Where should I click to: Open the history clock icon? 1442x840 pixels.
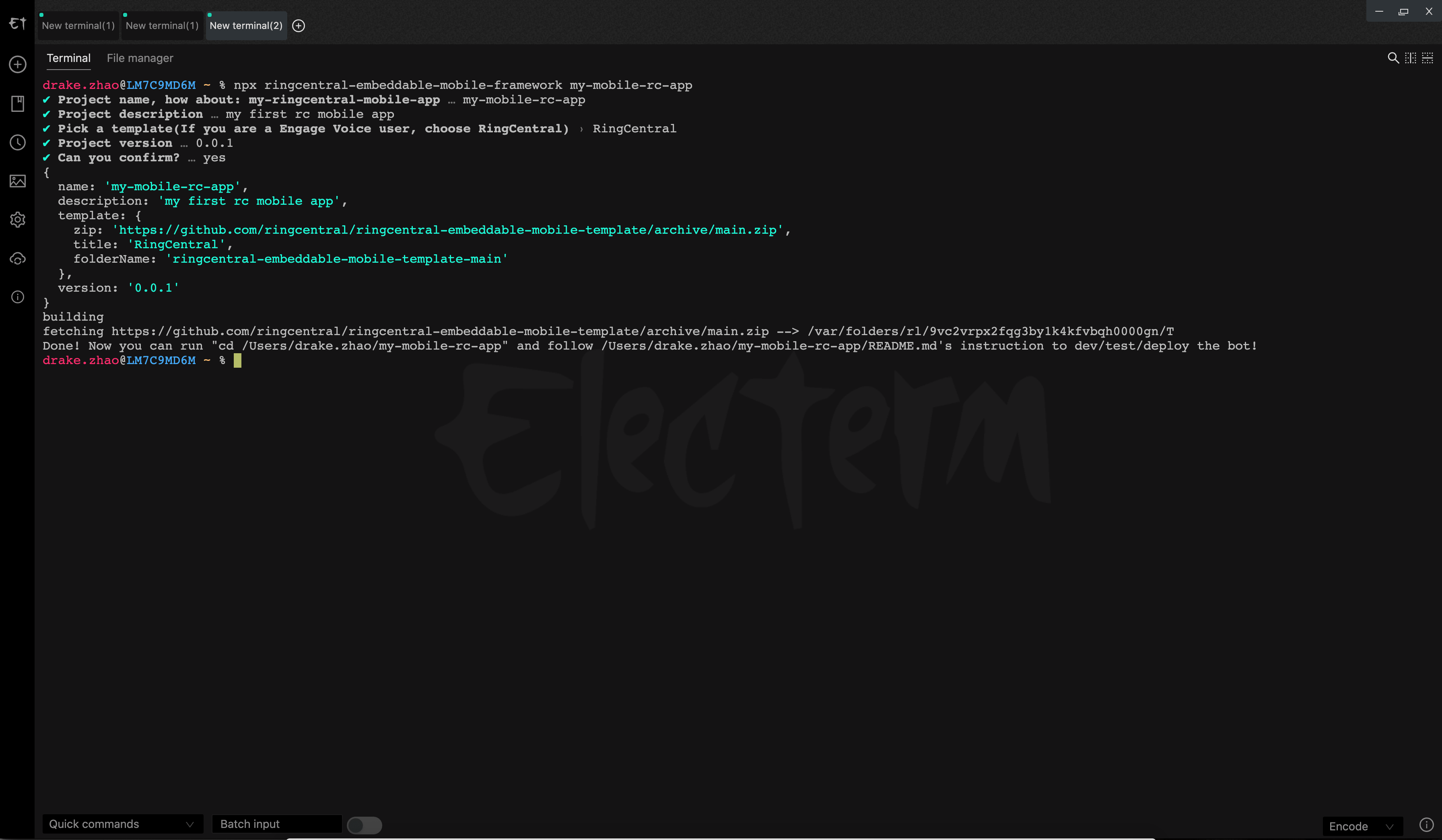18,142
